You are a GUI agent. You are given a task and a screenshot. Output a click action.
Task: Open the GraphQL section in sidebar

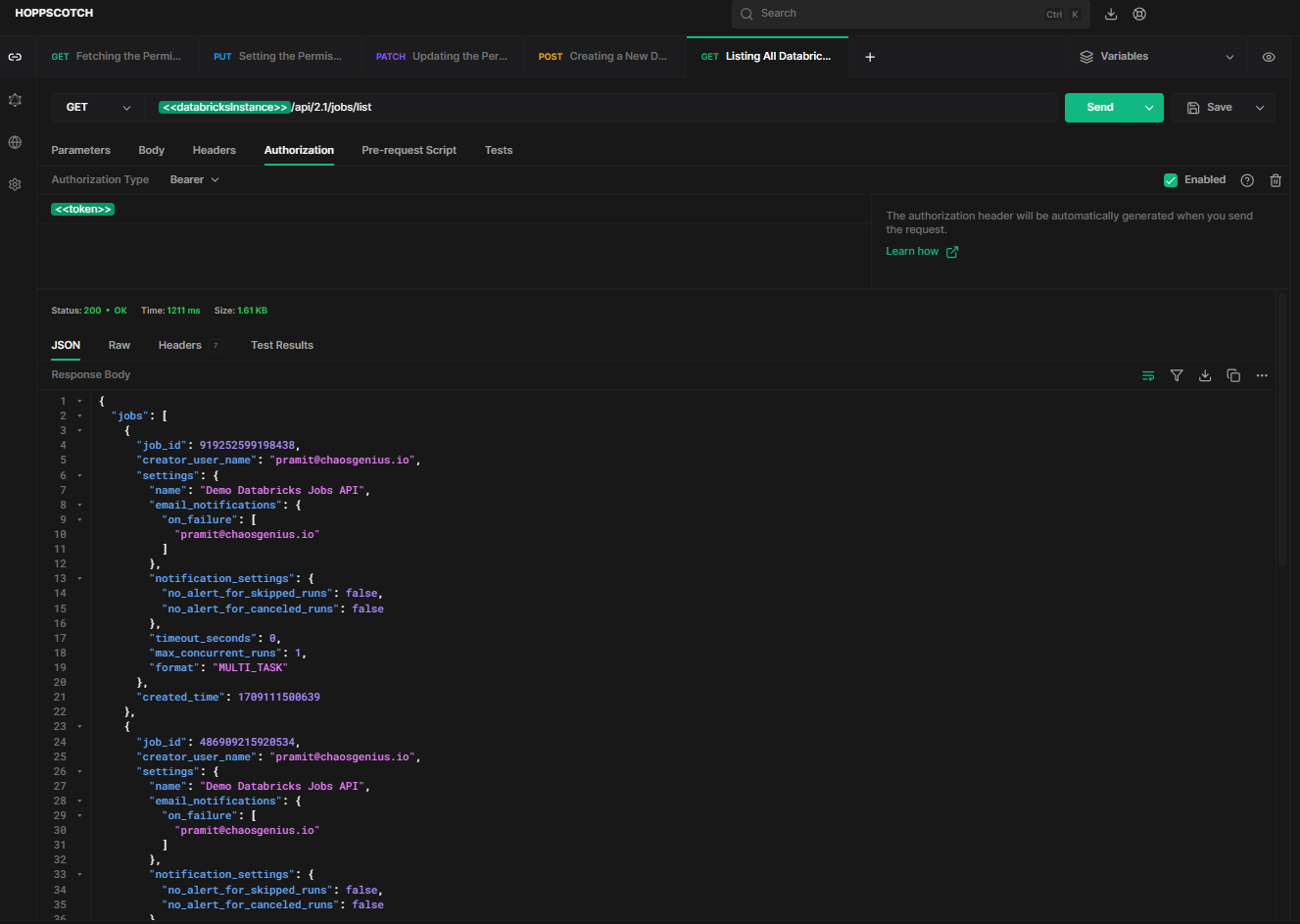(14, 99)
